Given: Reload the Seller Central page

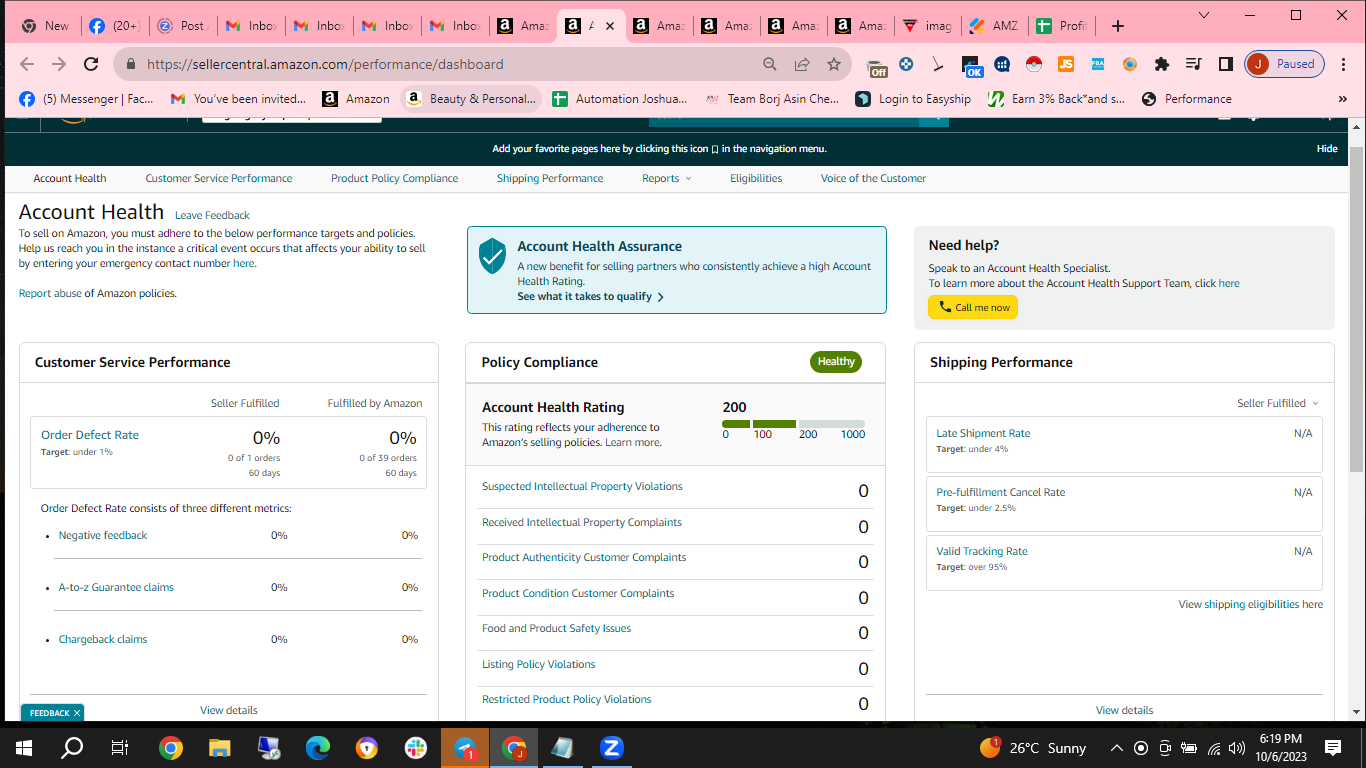Looking at the screenshot, I should click(91, 64).
